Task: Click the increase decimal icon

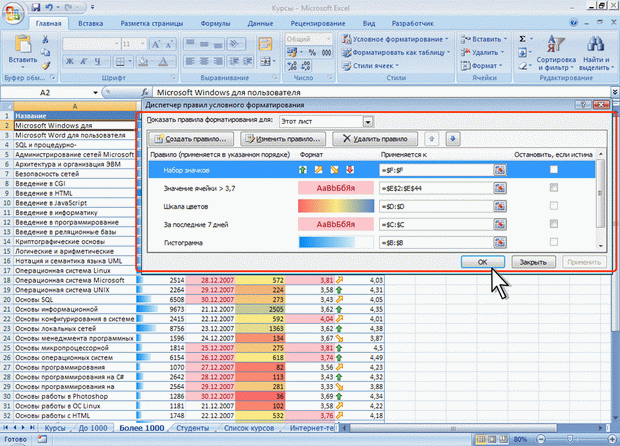Action: [x=292, y=66]
